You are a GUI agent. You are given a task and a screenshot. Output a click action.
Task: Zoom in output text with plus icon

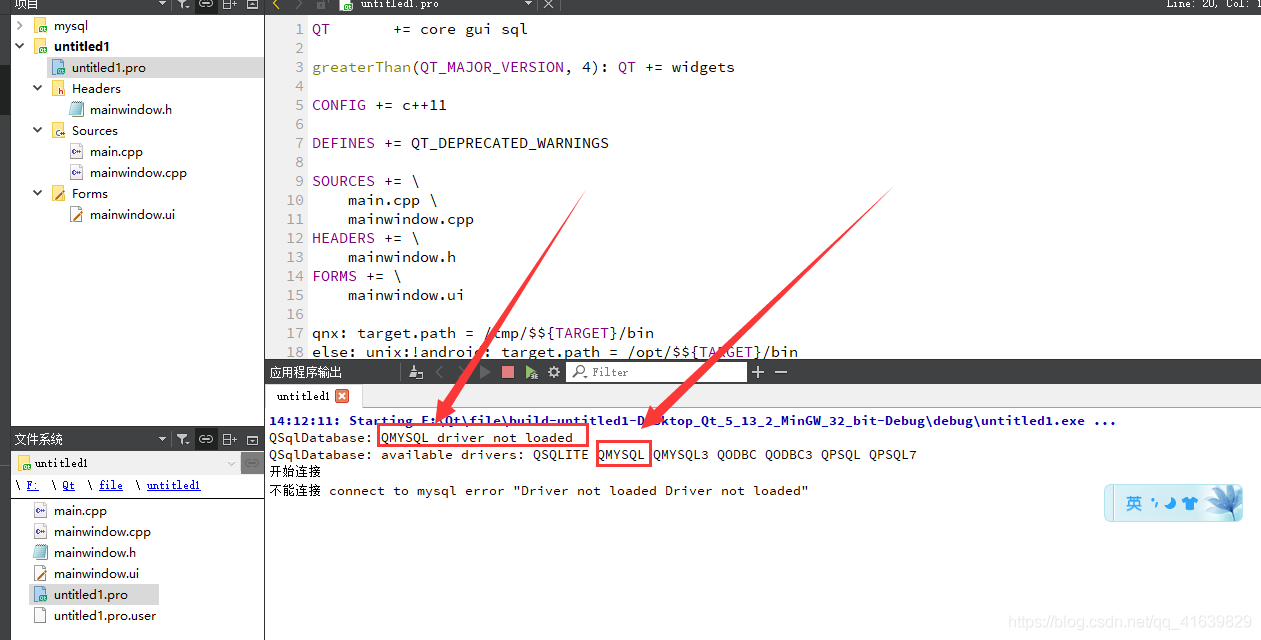click(758, 372)
